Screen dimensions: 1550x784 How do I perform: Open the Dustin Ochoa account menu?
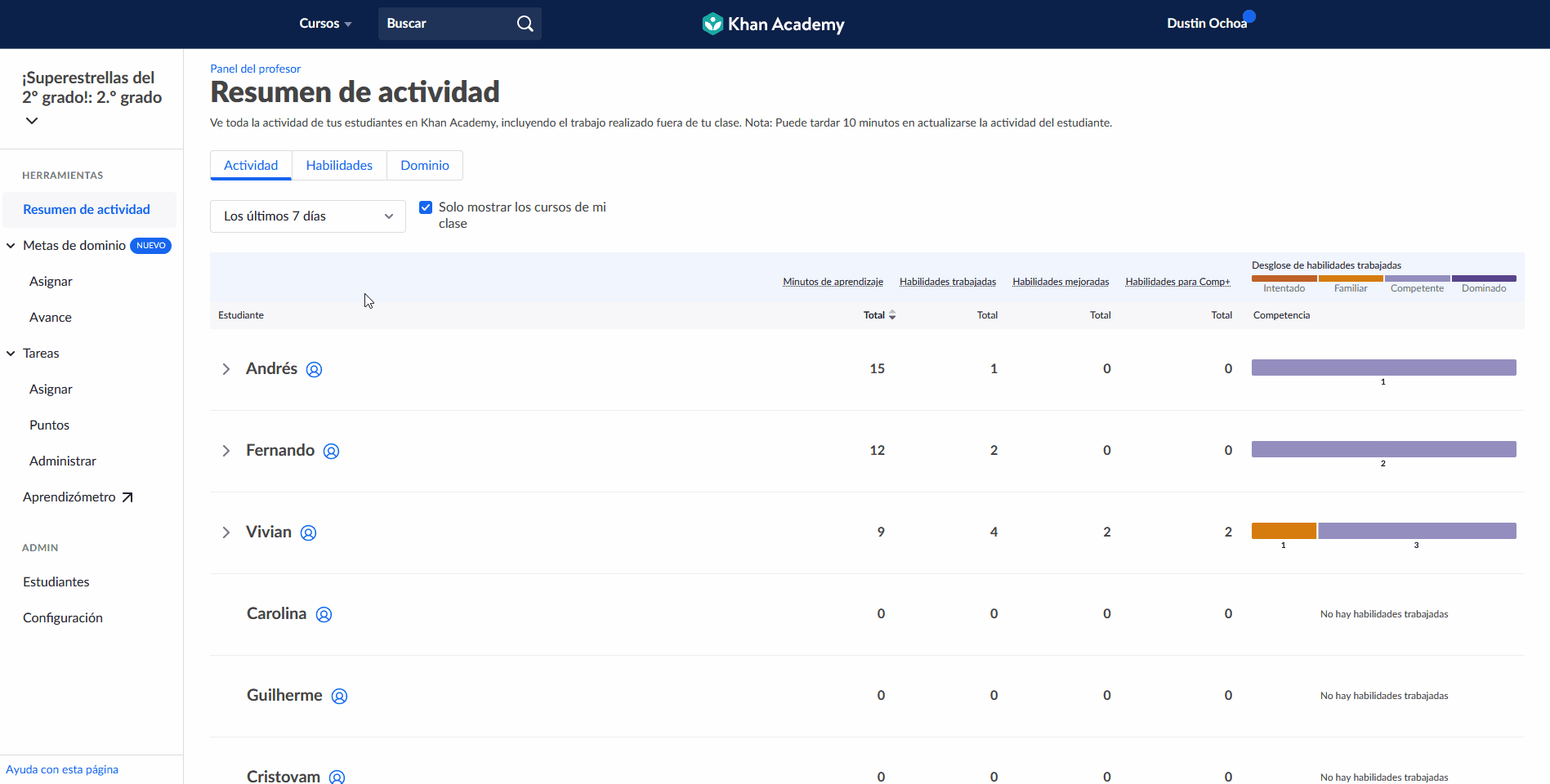[x=1207, y=24]
